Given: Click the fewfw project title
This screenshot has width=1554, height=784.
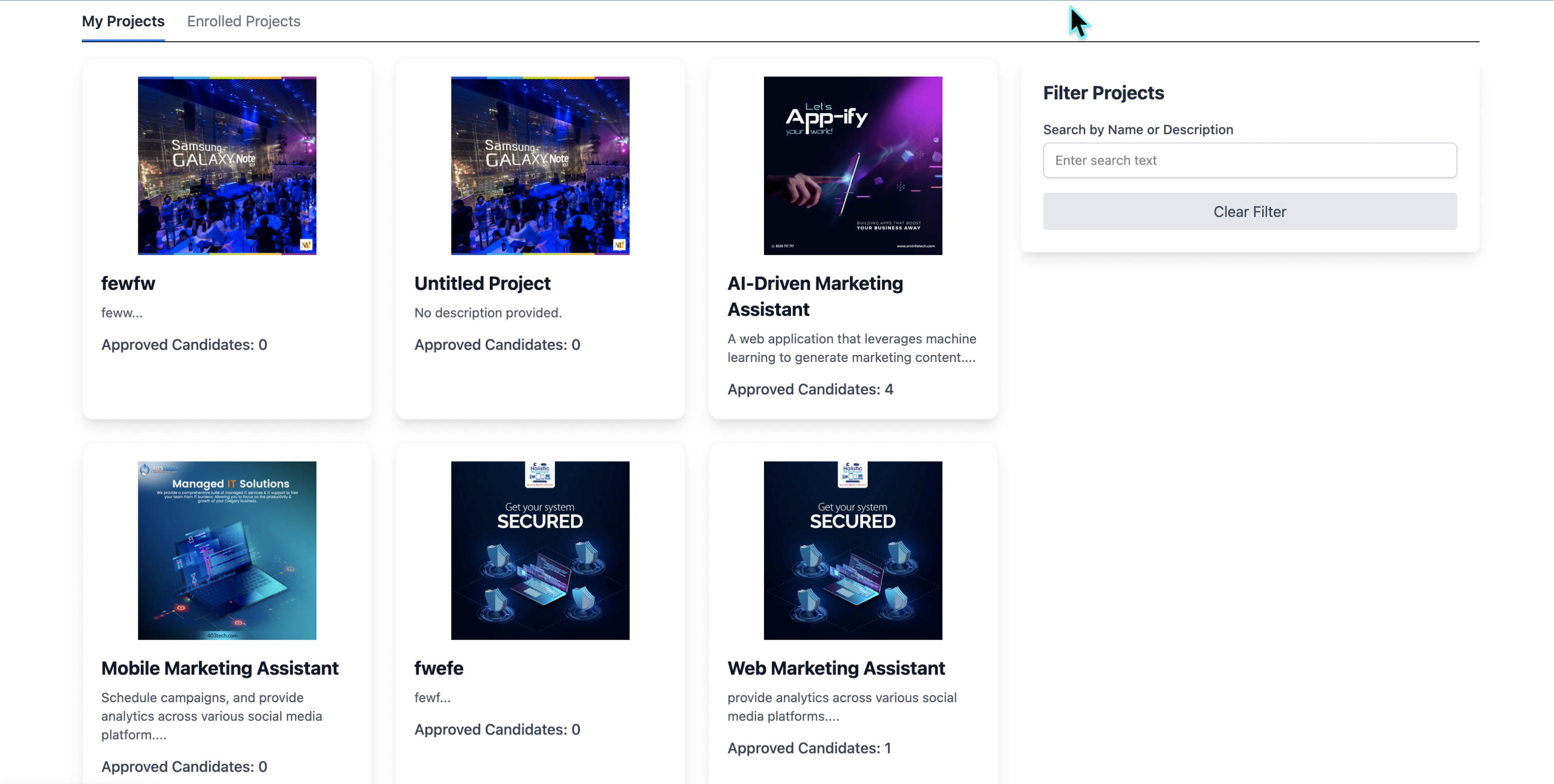Looking at the screenshot, I should 128,283.
